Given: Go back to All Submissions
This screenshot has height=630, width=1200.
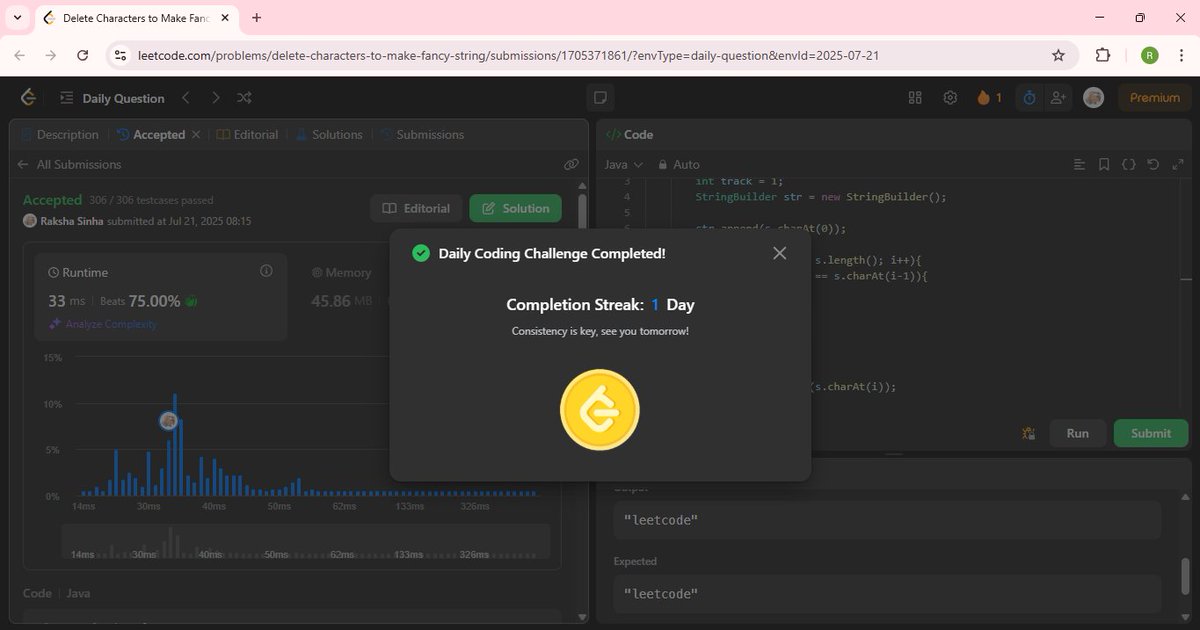Looking at the screenshot, I should coord(69,164).
